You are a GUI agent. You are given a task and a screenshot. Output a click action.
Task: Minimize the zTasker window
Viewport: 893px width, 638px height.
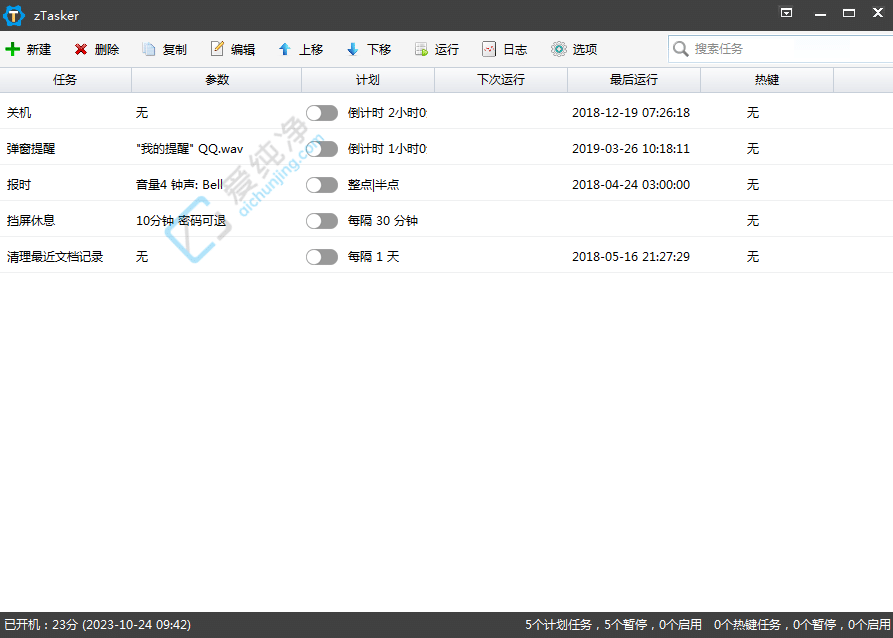coord(820,13)
